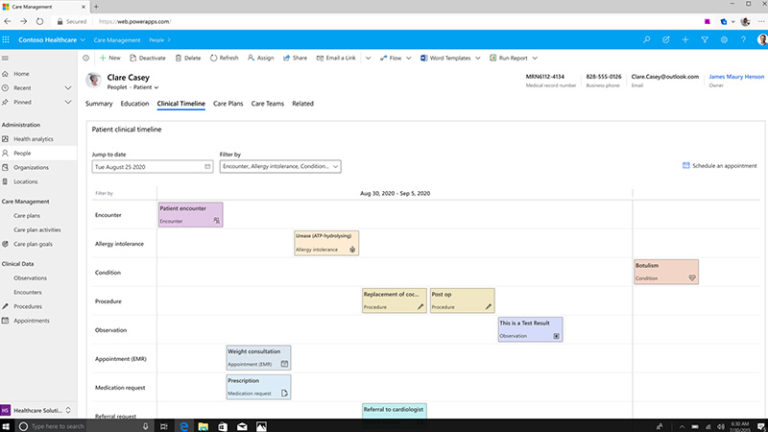Select the Clinical Timeline tab
Viewport: 768px width, 432px height.
click(x=181, y=103)
